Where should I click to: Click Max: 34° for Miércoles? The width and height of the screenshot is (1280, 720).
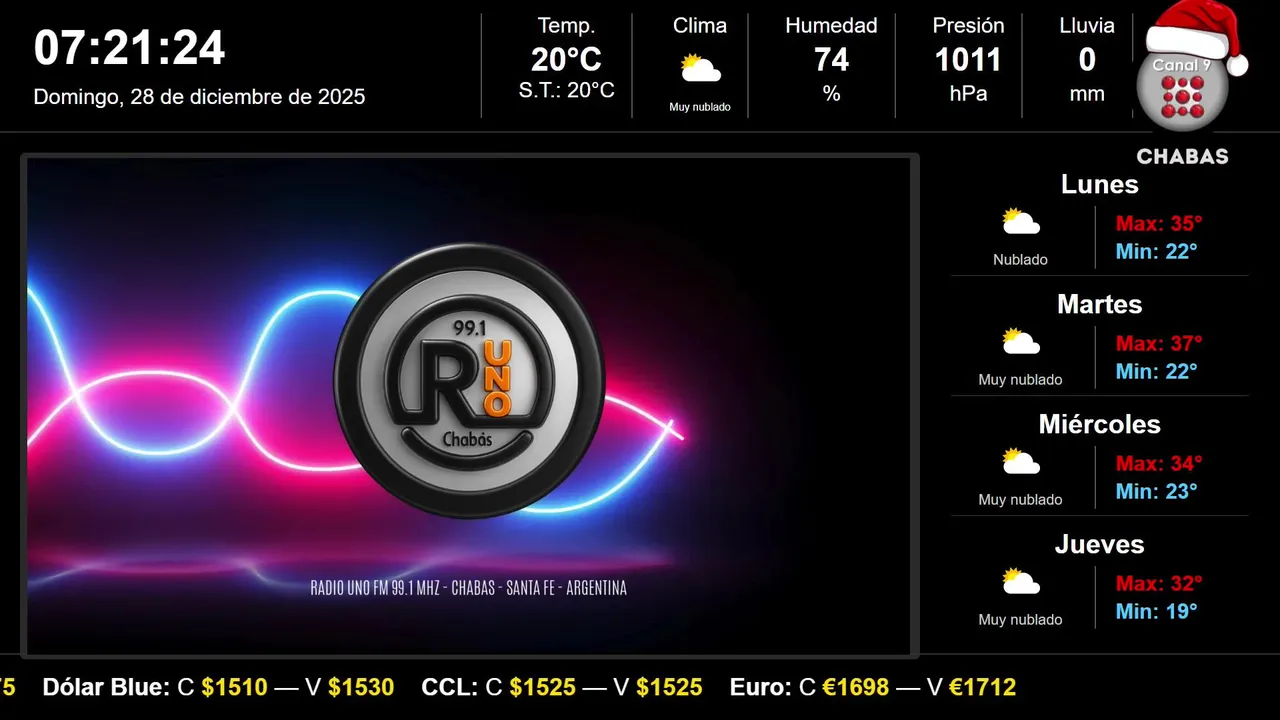[1159, 463]
